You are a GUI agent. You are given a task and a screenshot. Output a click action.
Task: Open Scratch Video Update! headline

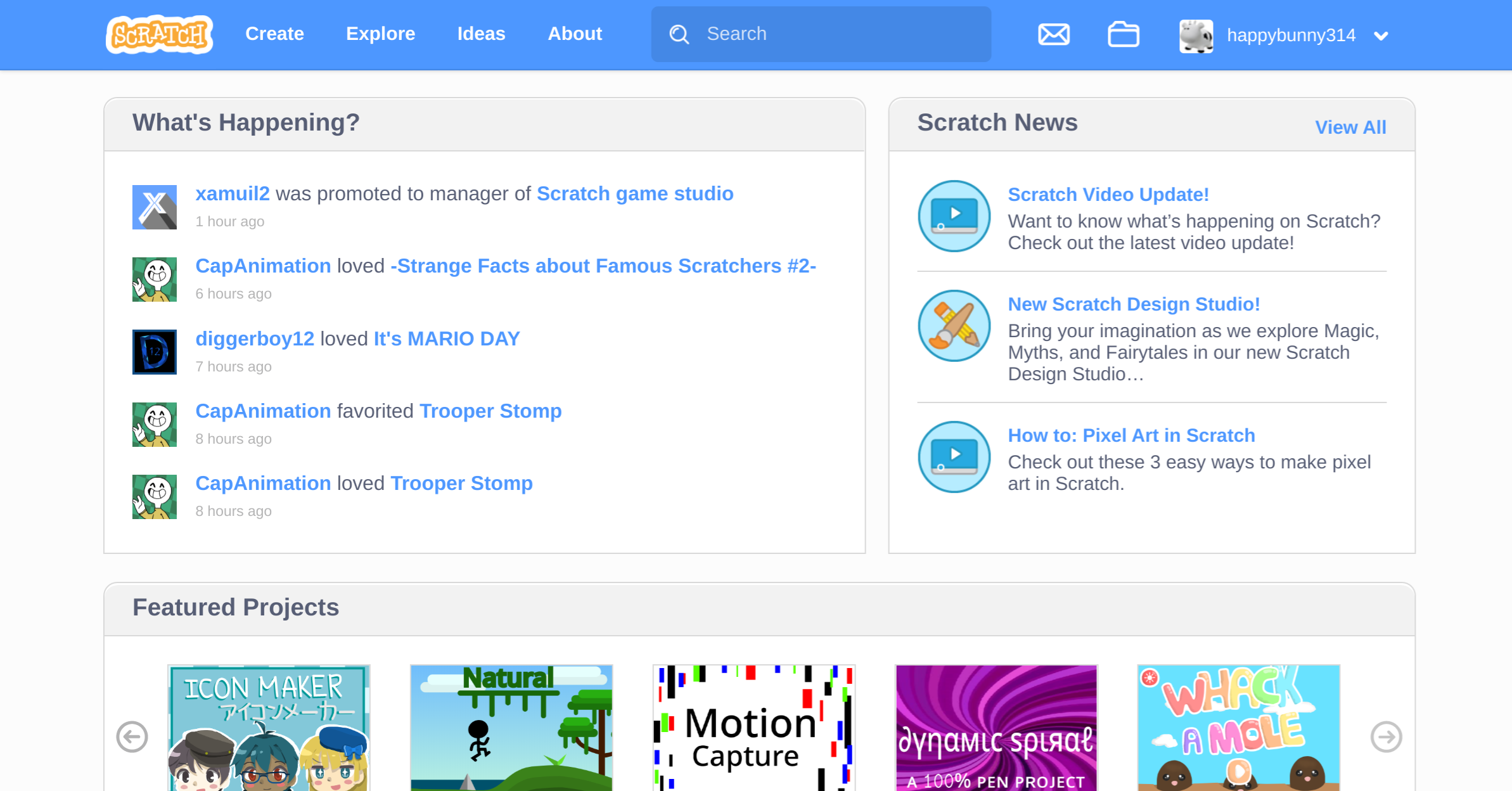[x=1108, y=195]
